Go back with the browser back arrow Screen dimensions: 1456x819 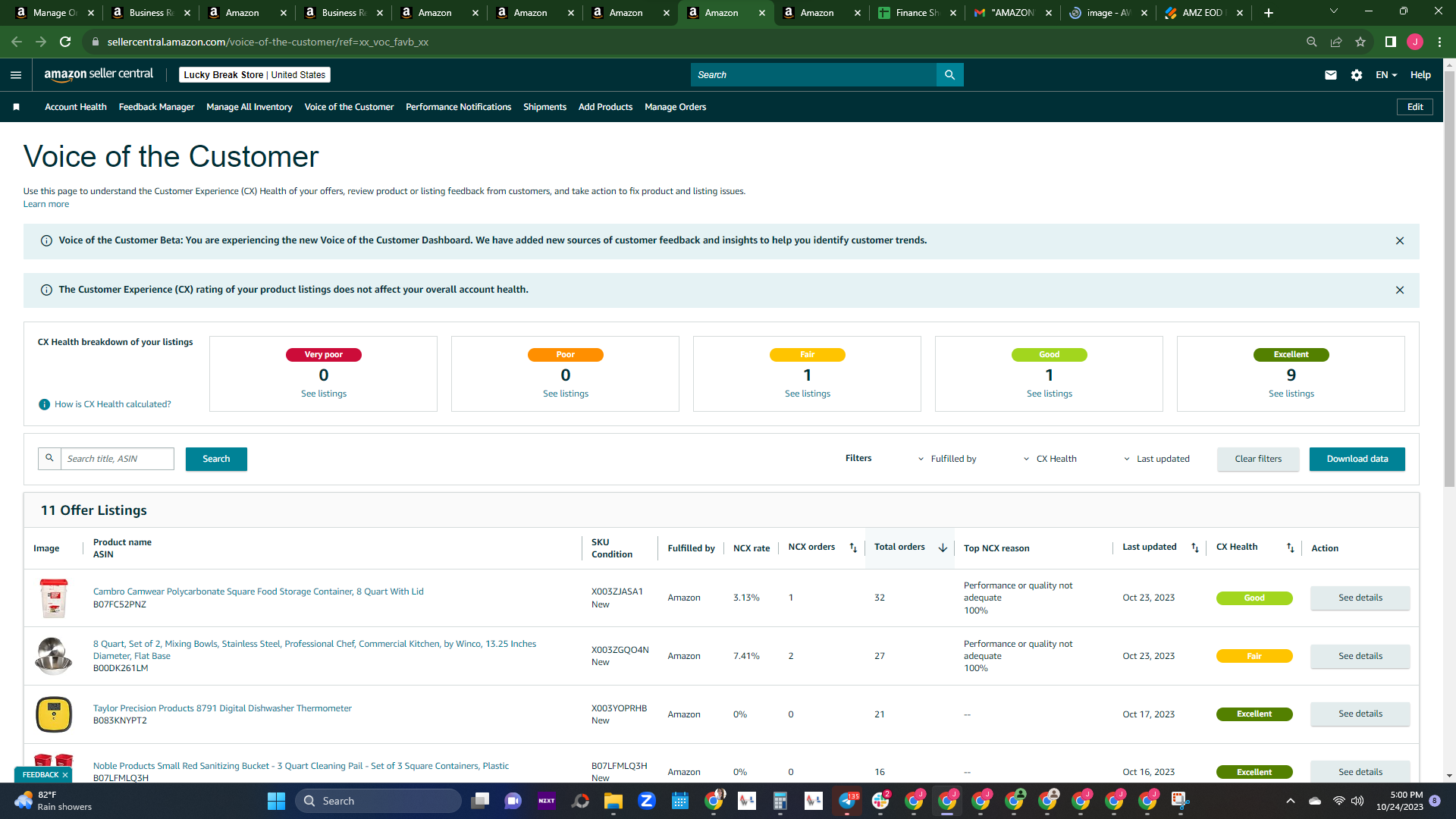(17, 42)
